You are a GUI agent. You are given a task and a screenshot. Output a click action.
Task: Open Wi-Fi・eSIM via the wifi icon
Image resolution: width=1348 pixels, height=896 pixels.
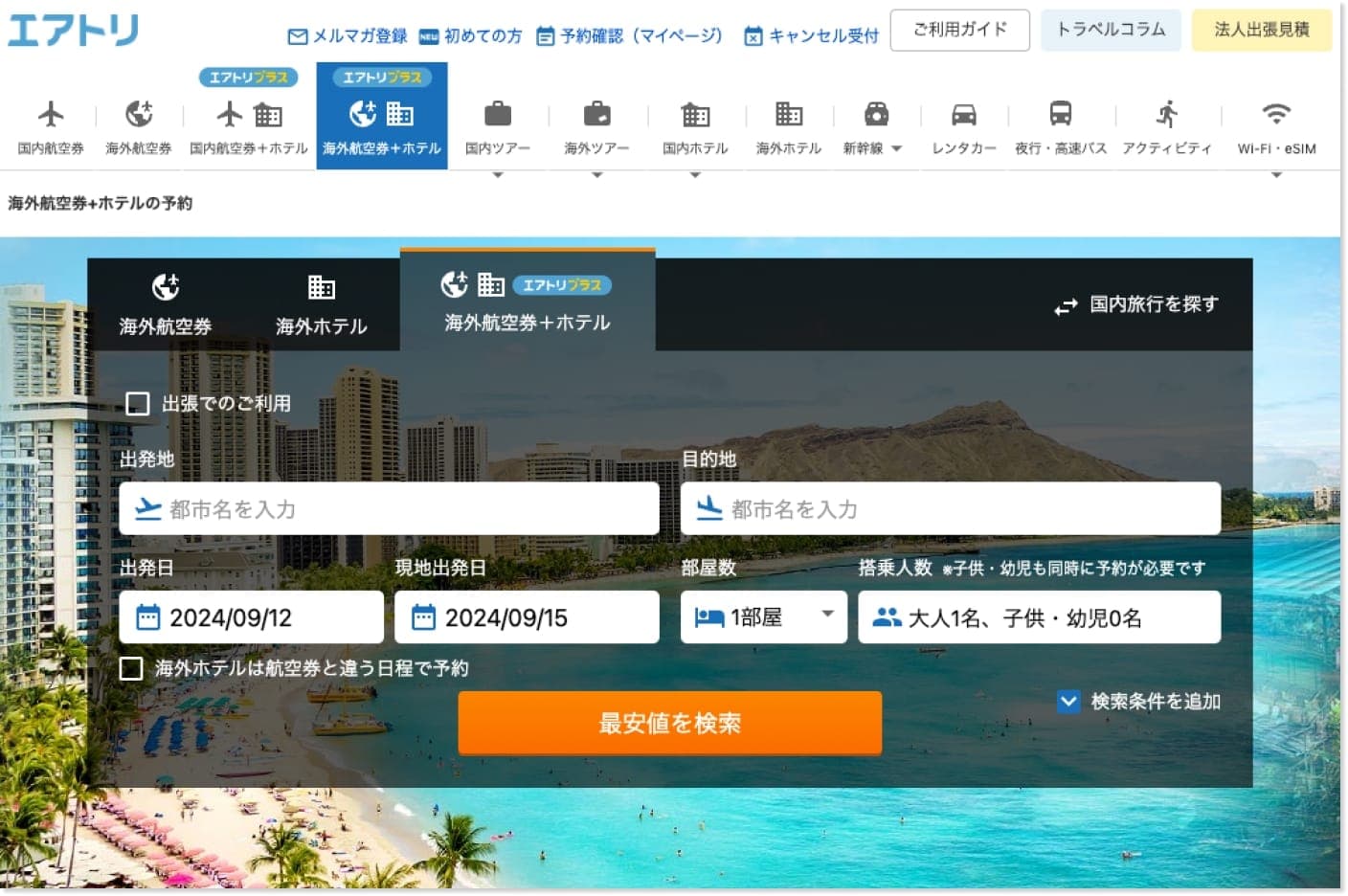pyautogui.click(x=1275, y=115)
